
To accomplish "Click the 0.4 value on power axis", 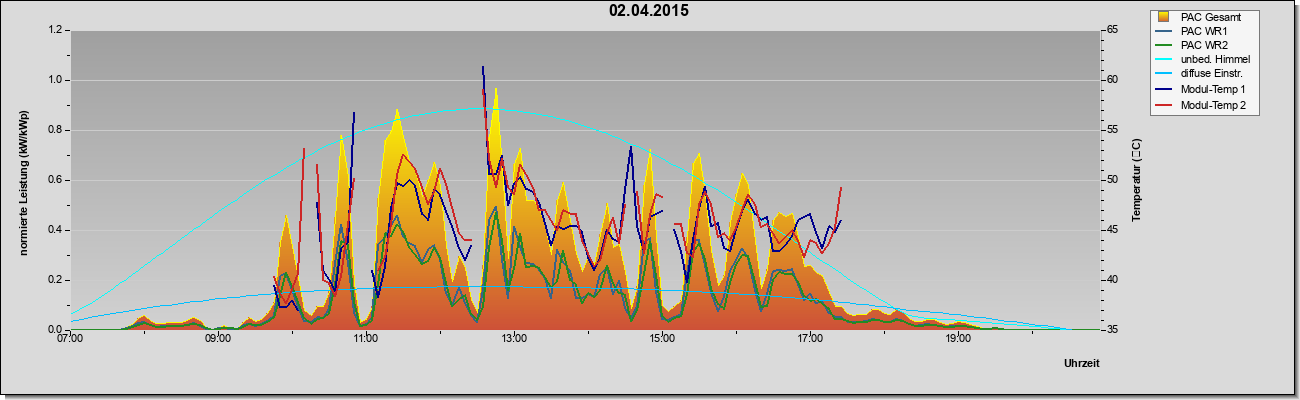I will point(56,230).
